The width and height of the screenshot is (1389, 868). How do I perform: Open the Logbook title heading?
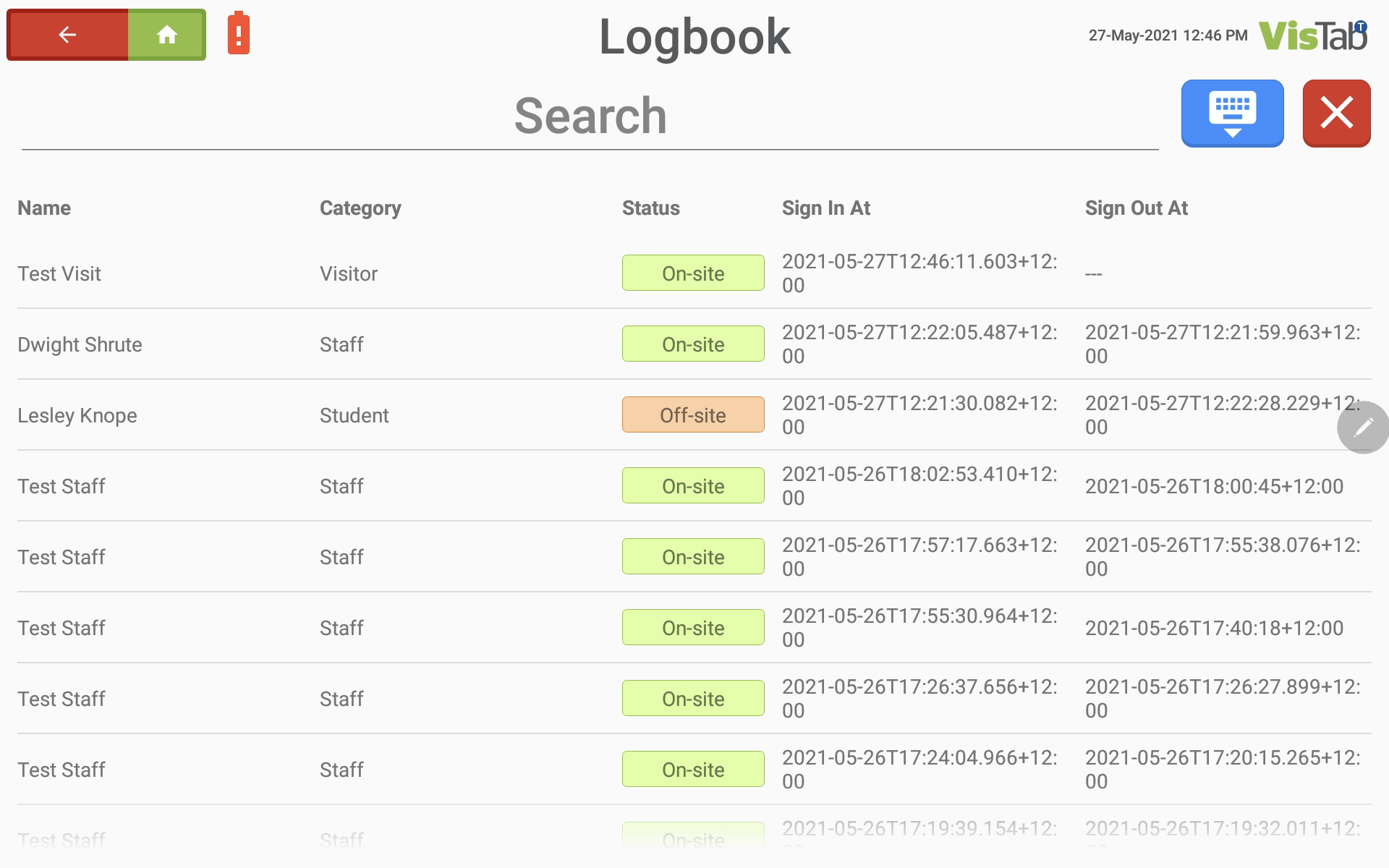(694, 36)
